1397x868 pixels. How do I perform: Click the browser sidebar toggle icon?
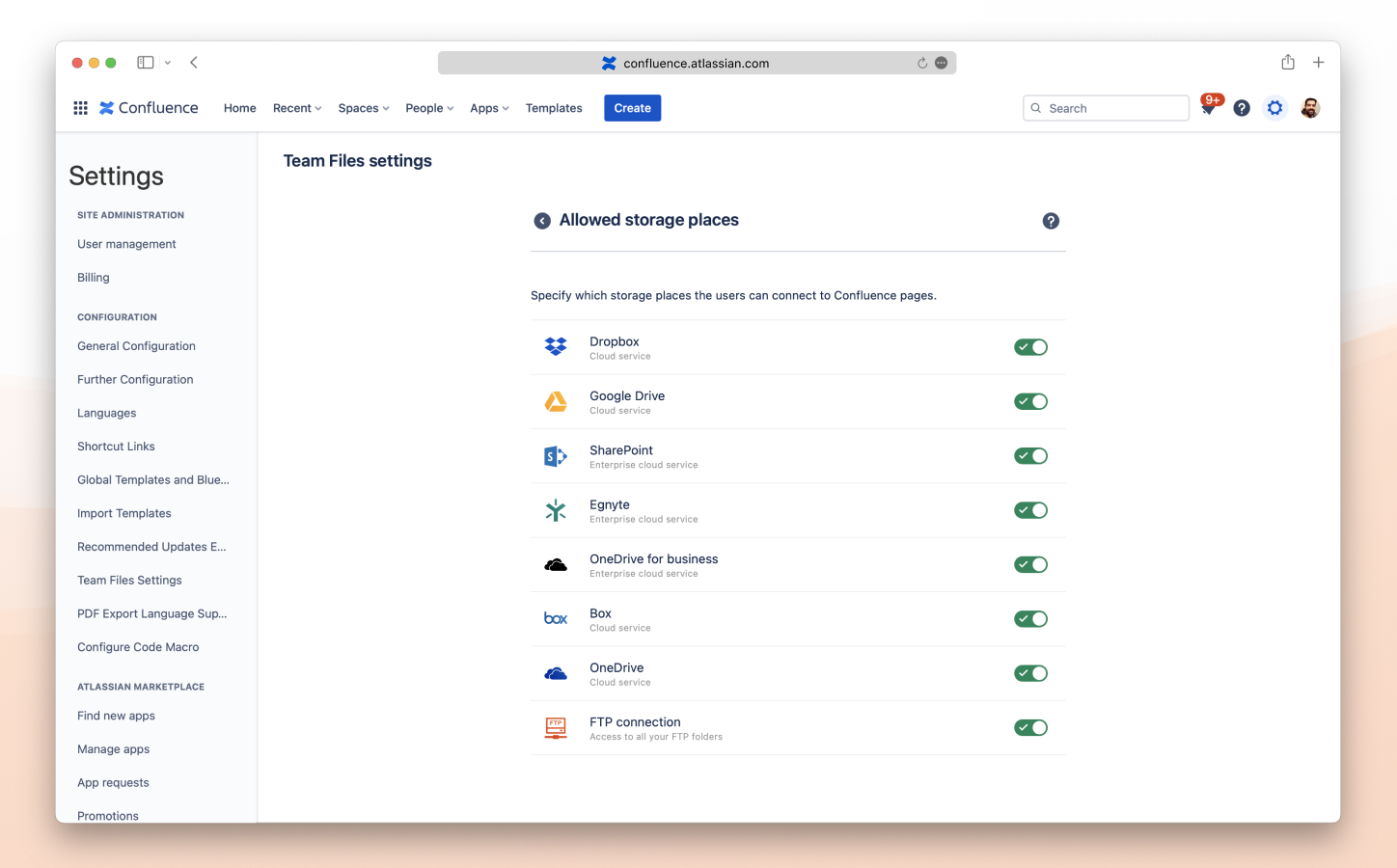(146, 63)
